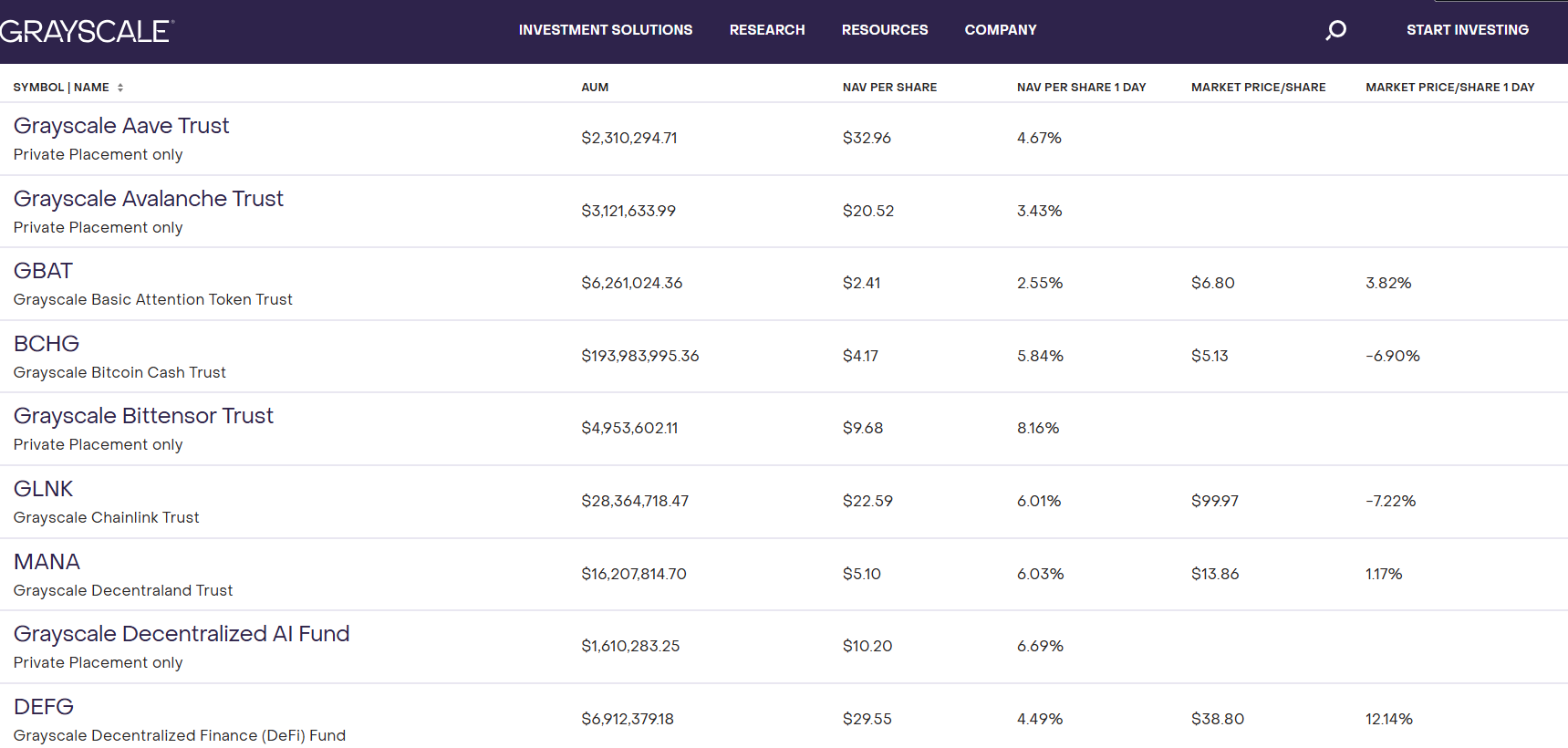This screenshot has width=1568, height=748.
Task: Click DEFG market price $38.80
Action: 1218,719
